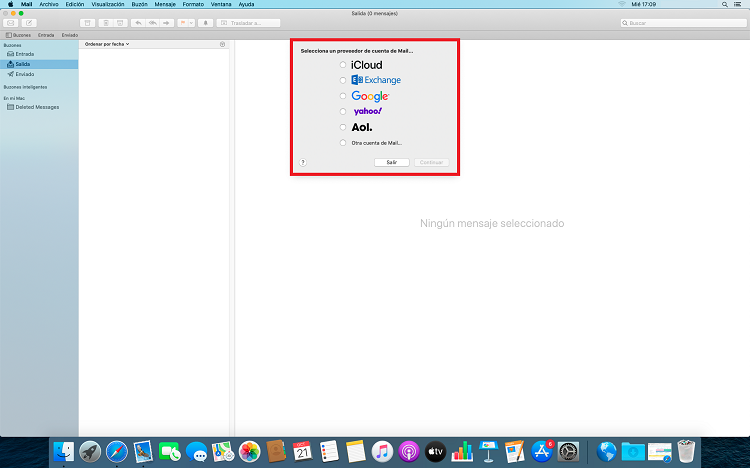Open Apple TV from the Dock

point(435,451)
